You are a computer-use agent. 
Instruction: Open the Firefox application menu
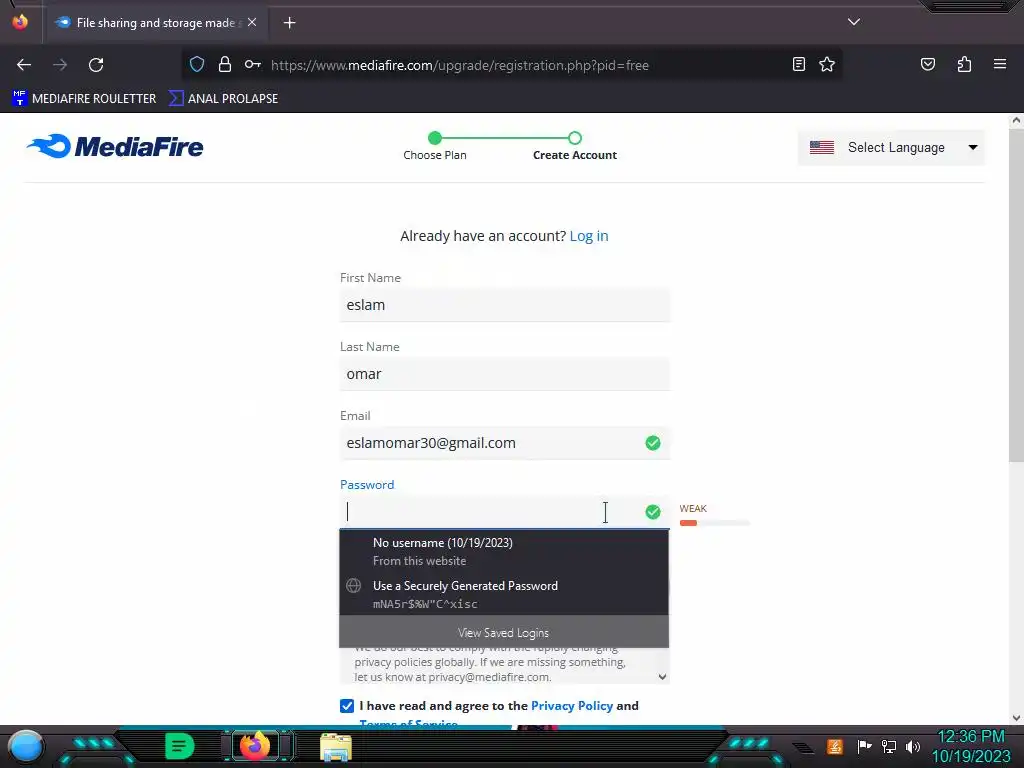(x=1000, y=65)
